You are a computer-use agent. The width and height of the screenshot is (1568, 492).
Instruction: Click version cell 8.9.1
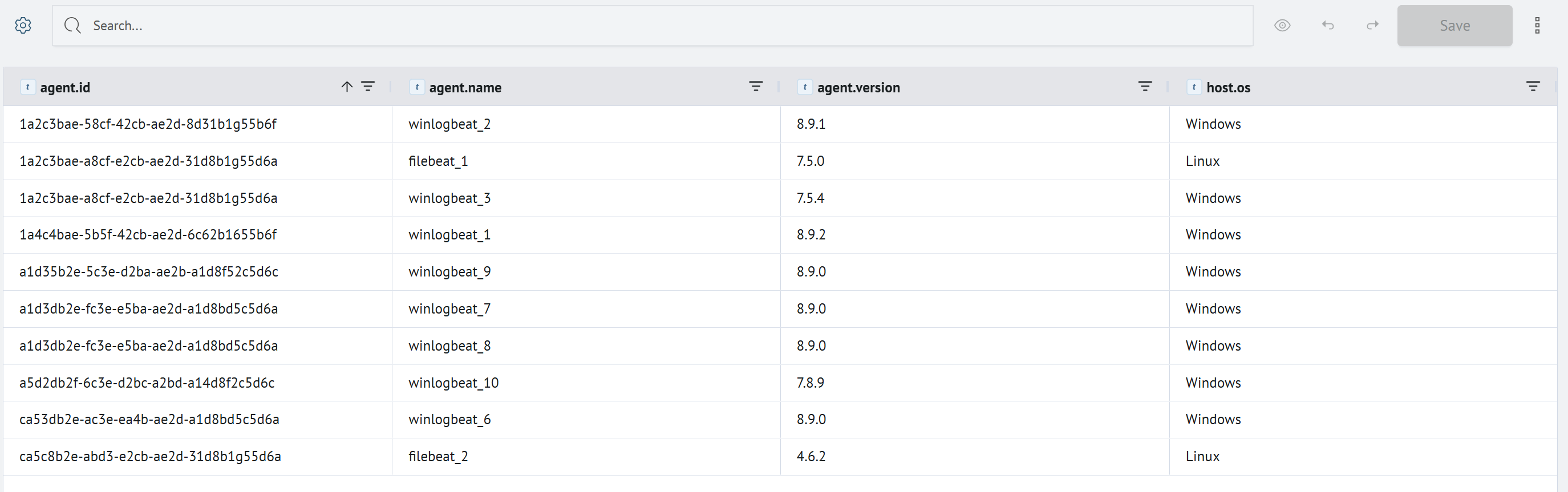[x=975, y=124]
